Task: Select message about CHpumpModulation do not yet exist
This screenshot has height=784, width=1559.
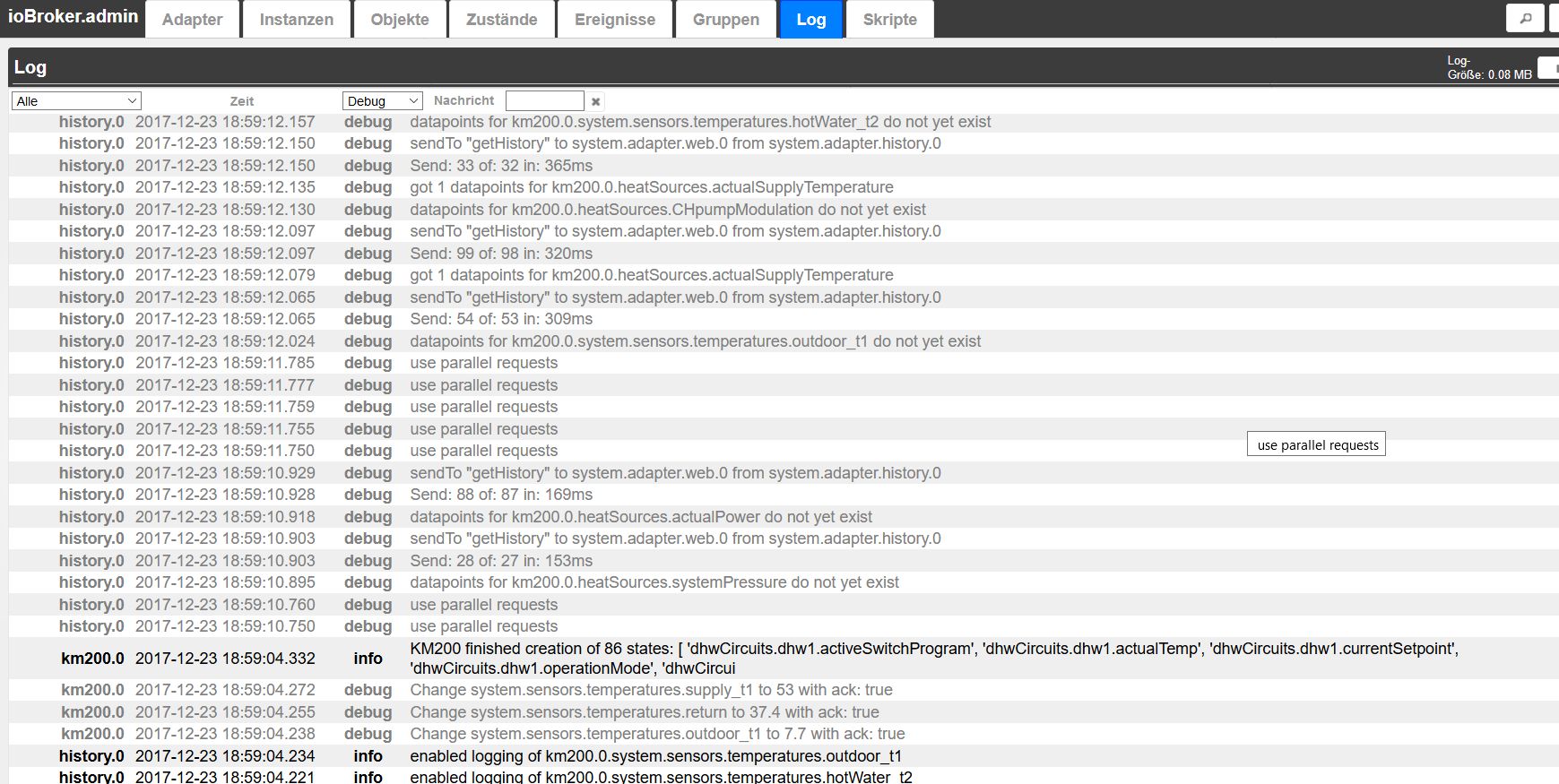Action: point(668,210)
